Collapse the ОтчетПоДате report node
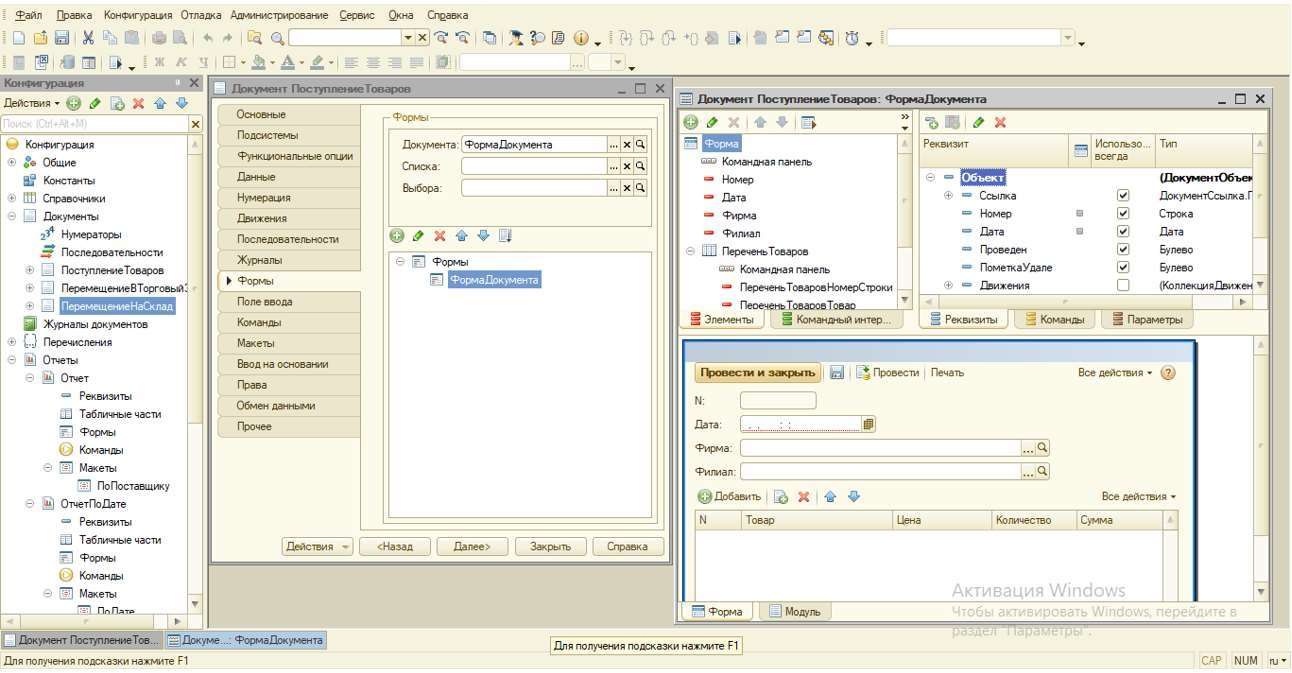1292x673 pixels. click(30, 504)
